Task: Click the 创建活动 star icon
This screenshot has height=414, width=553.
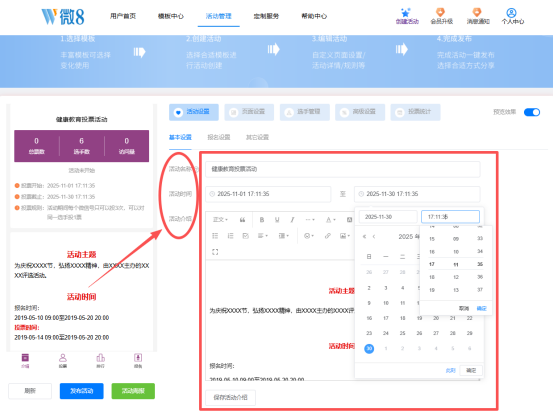Action: [406, 13]
